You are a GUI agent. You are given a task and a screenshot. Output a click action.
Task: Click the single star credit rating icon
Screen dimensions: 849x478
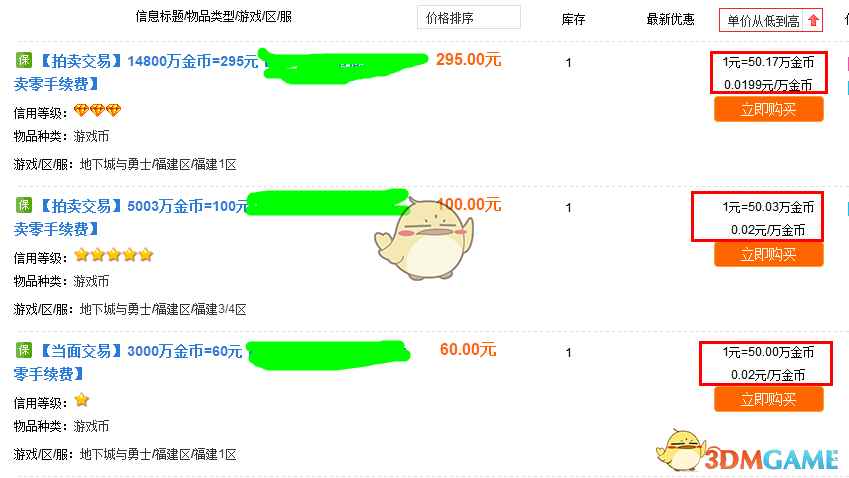[82, 400]
